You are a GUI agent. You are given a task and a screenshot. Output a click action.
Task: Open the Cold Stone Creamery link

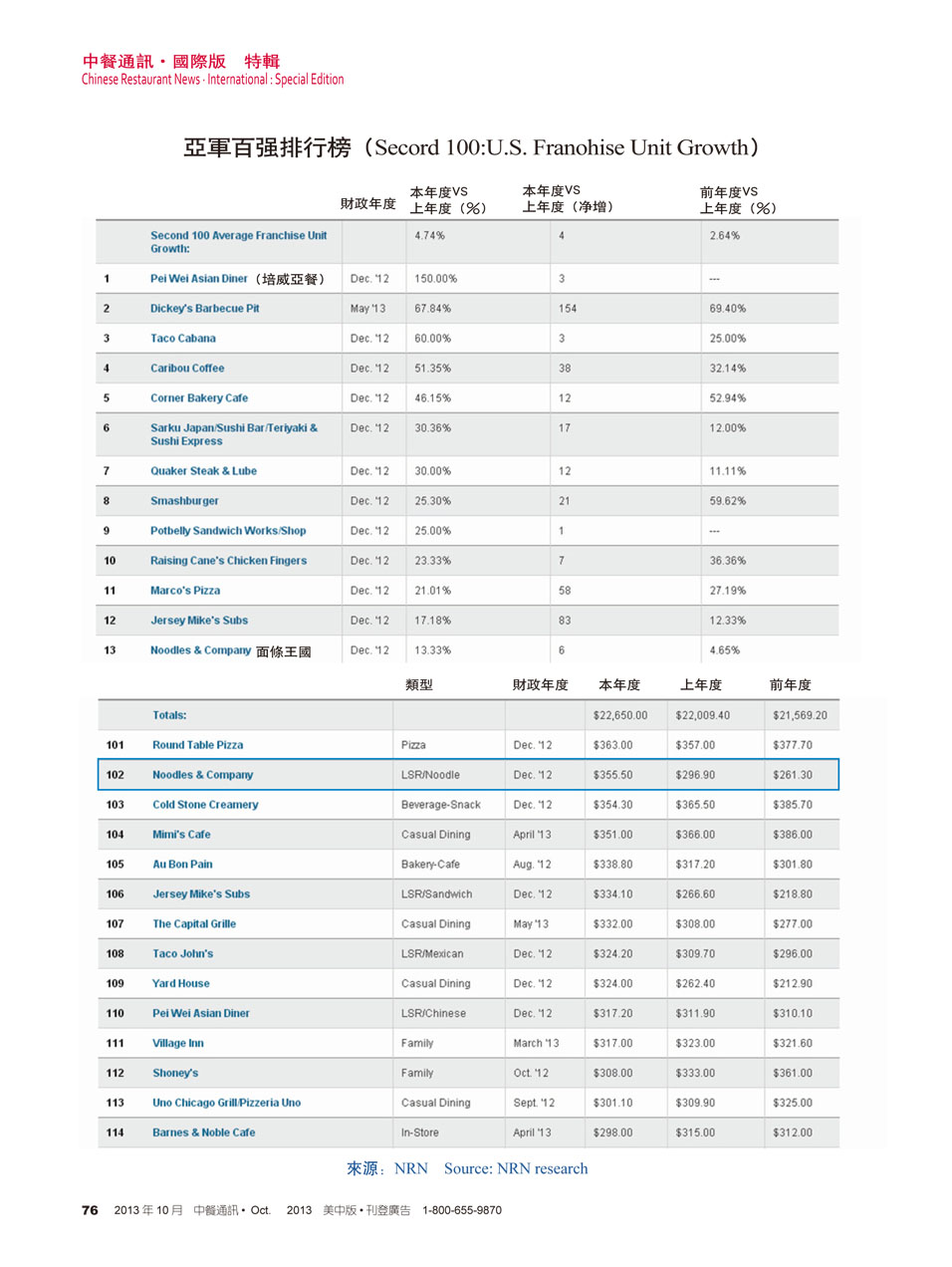[x=205, y=805]
